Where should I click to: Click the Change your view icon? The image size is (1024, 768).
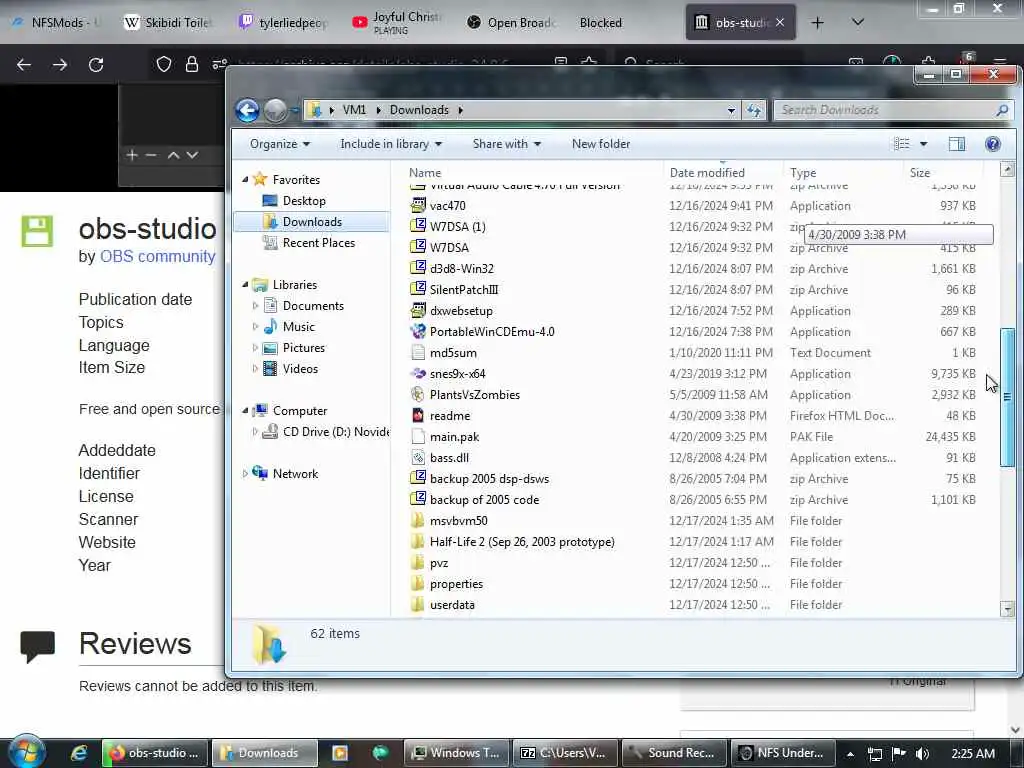pyautogui.click(x=902, y=144)
